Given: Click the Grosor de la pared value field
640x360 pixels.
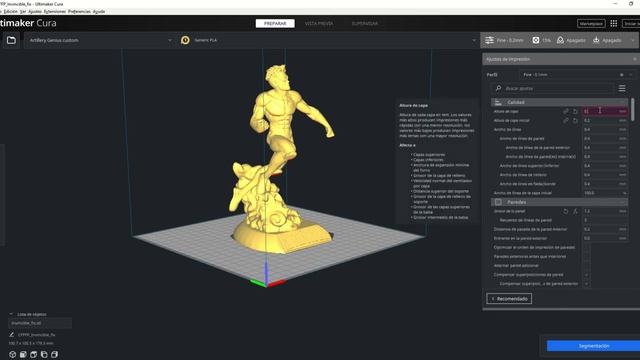Looking at the screenshot, I should click(x=605, y=211).
